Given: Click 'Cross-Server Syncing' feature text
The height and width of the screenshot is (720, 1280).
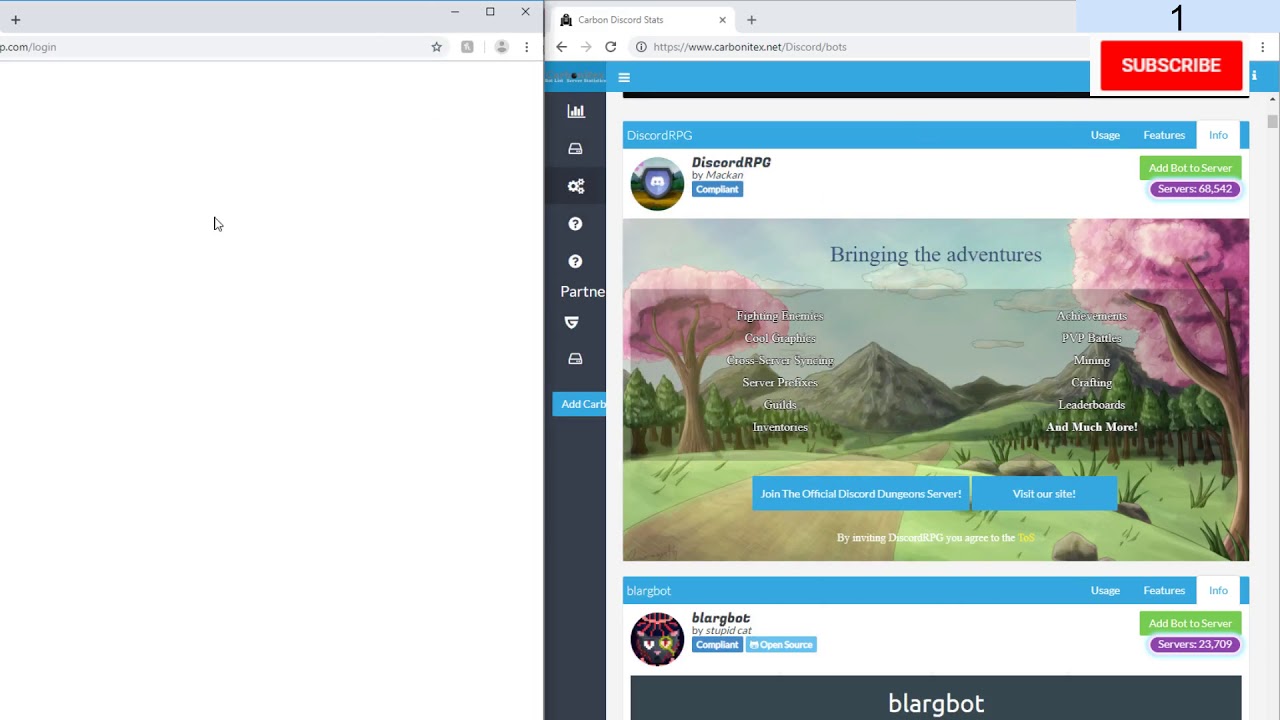Looking at the screenshot, I should coord(780,360).
